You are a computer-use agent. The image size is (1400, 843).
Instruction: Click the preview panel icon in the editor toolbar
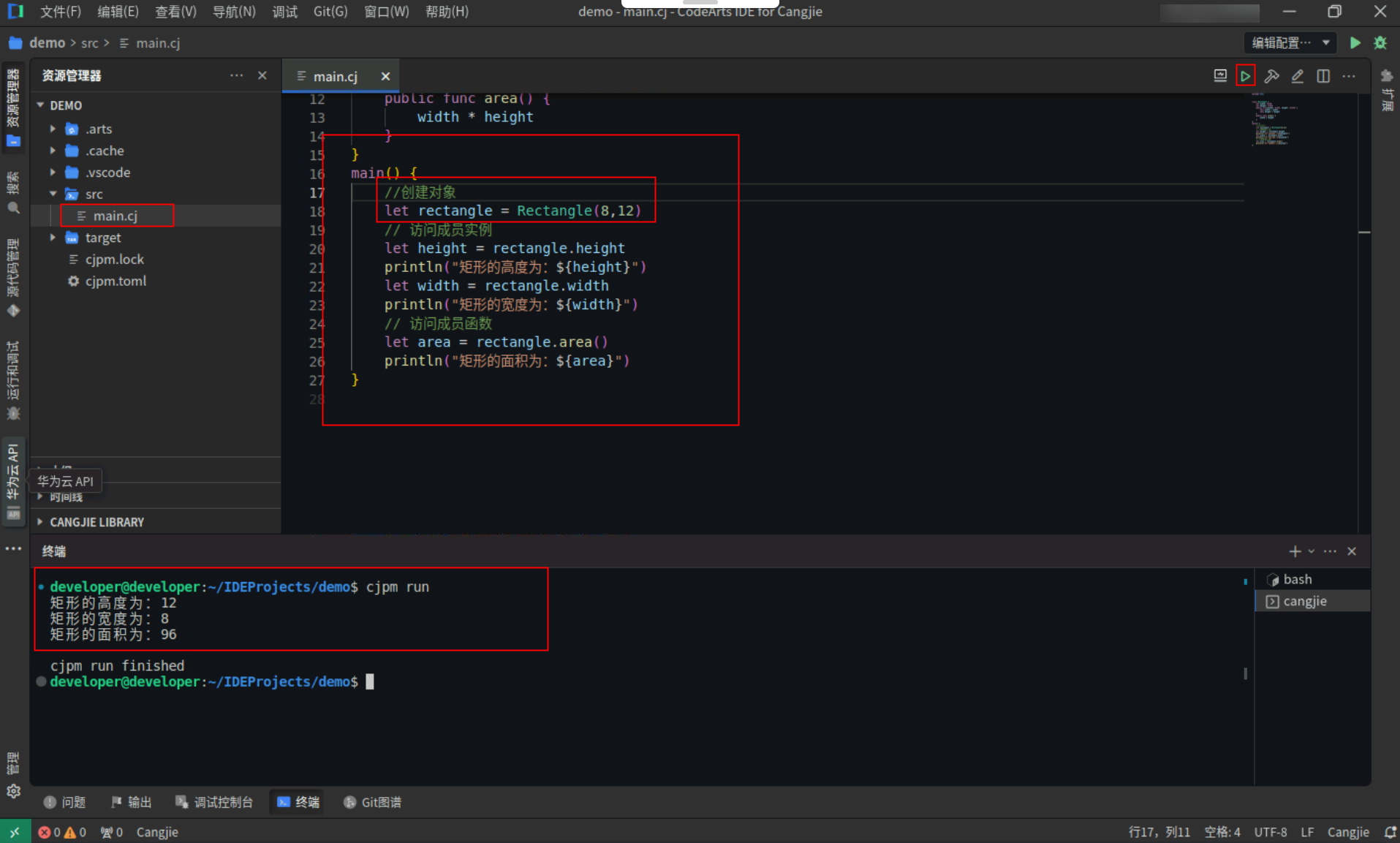[1220, 76]
